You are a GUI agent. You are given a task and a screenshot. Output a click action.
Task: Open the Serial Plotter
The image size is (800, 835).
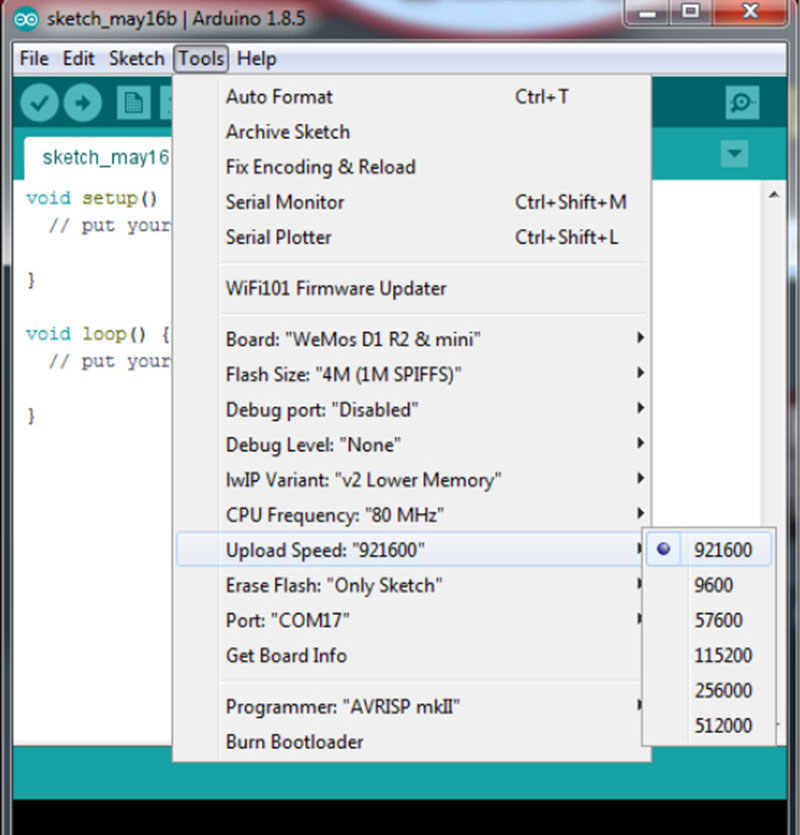[x=279, y=238]
